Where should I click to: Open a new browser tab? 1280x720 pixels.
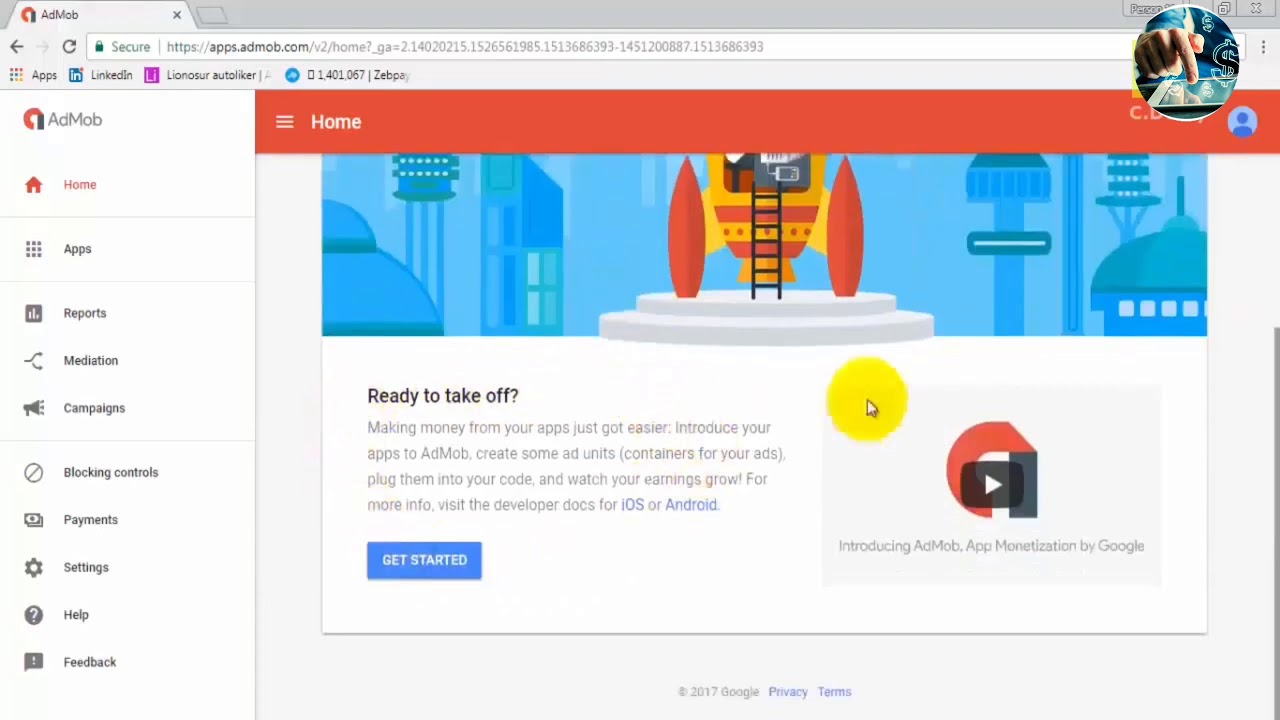(212, 15)
